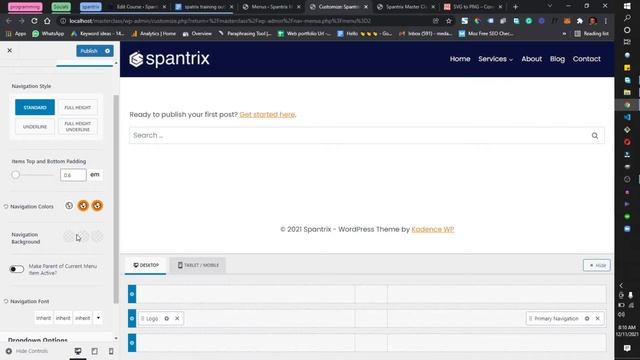Hide the header builder panel
640x360 pixels.
pos(597,265)
